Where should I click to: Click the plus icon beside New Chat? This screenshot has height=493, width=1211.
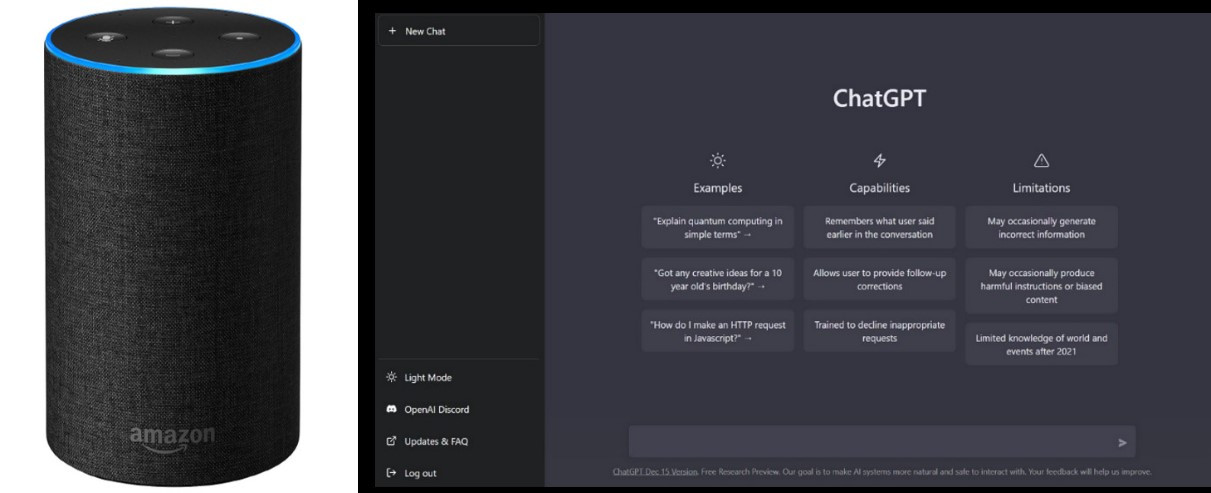point(392,31)
